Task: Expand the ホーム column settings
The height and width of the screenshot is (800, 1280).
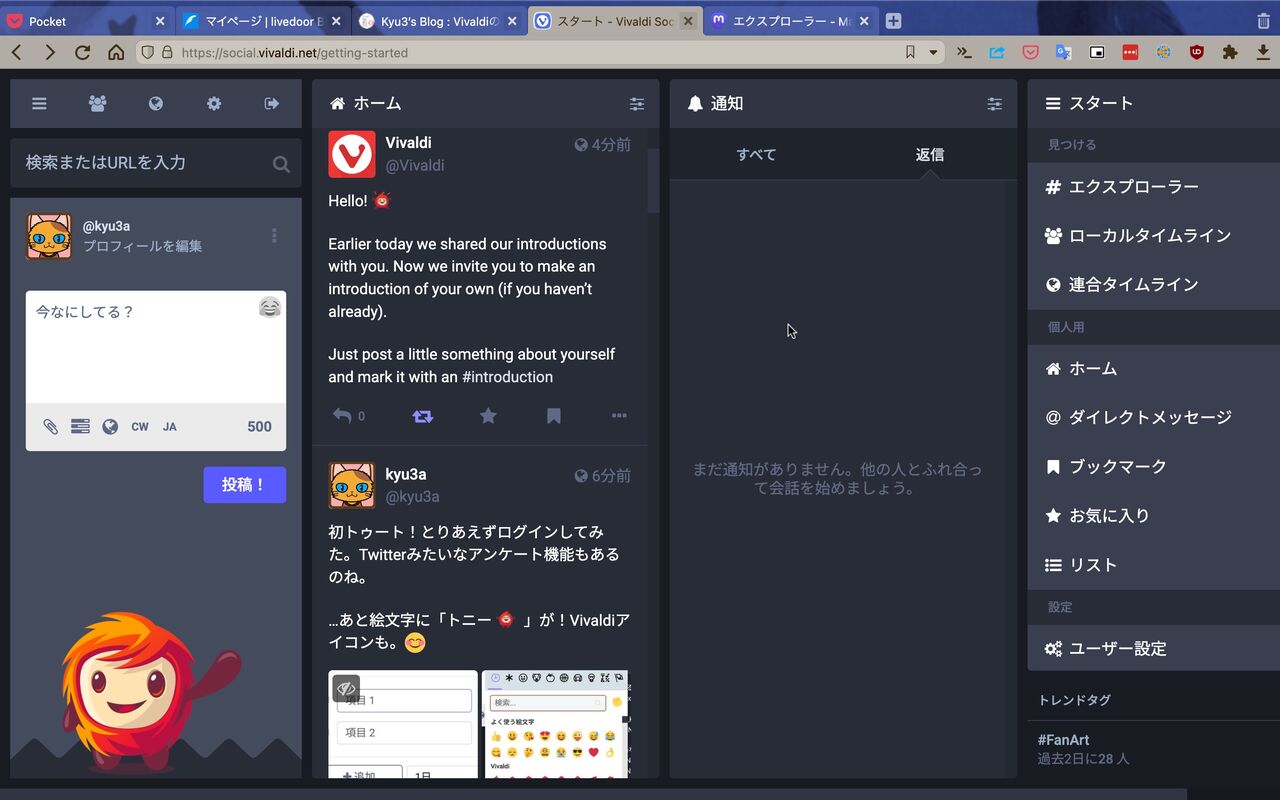Action: [x=637, y=104]
